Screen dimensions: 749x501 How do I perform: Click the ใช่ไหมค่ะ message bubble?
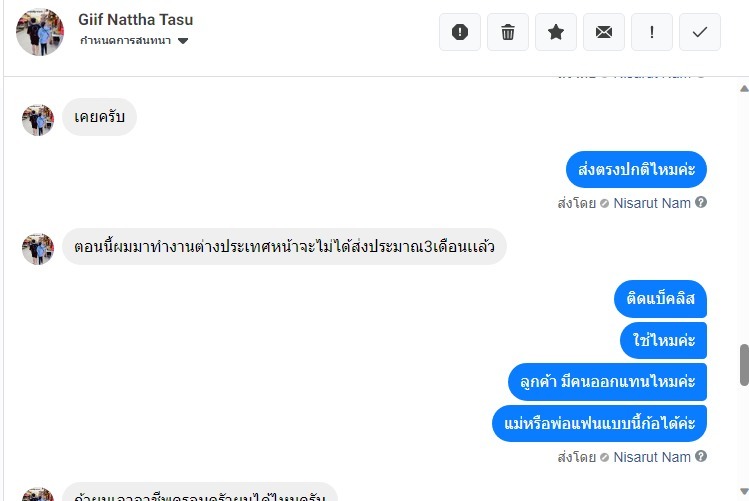tap(663, 340)
